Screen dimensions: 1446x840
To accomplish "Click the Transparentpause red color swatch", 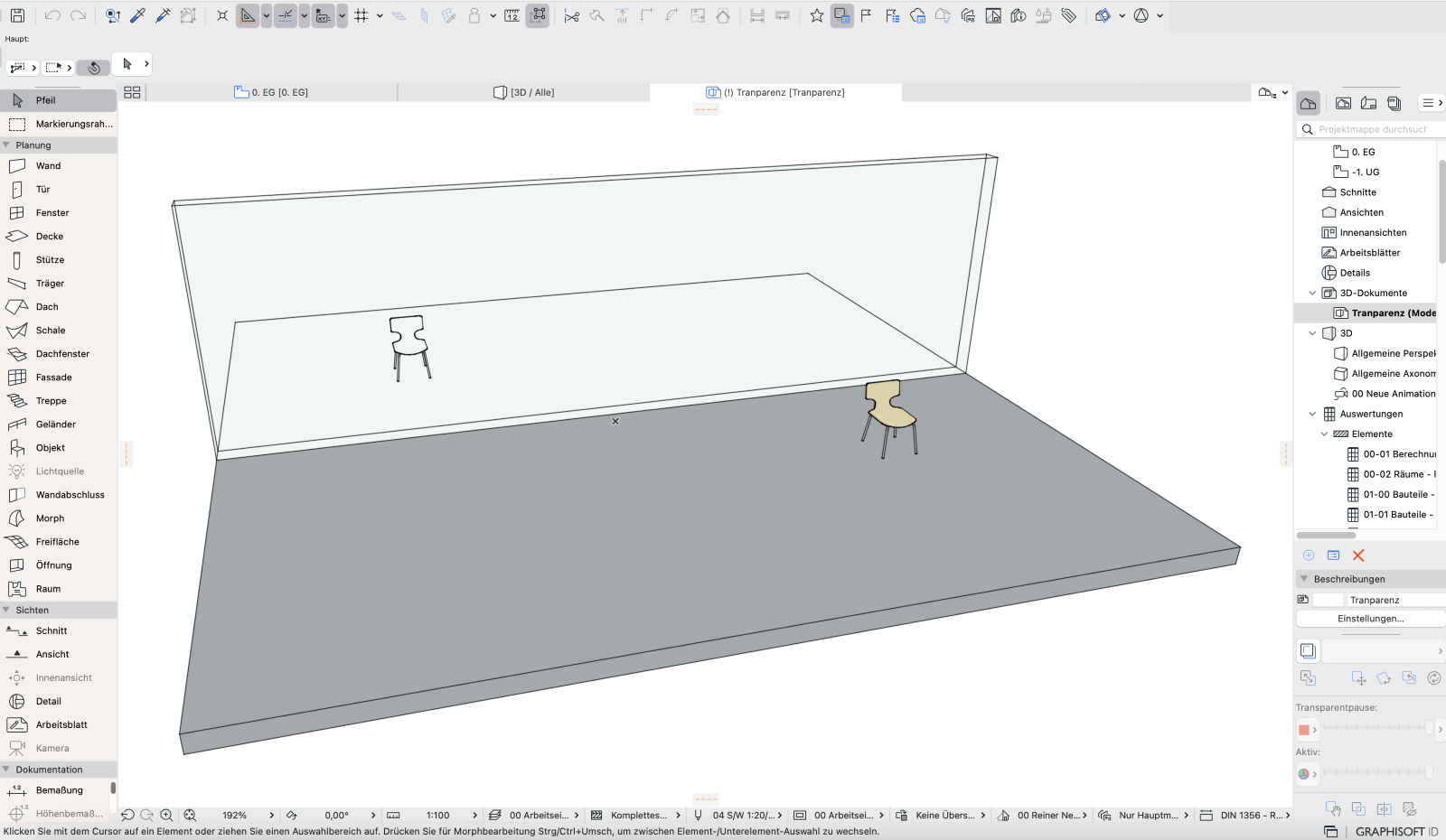I will tap(1303, 730).
